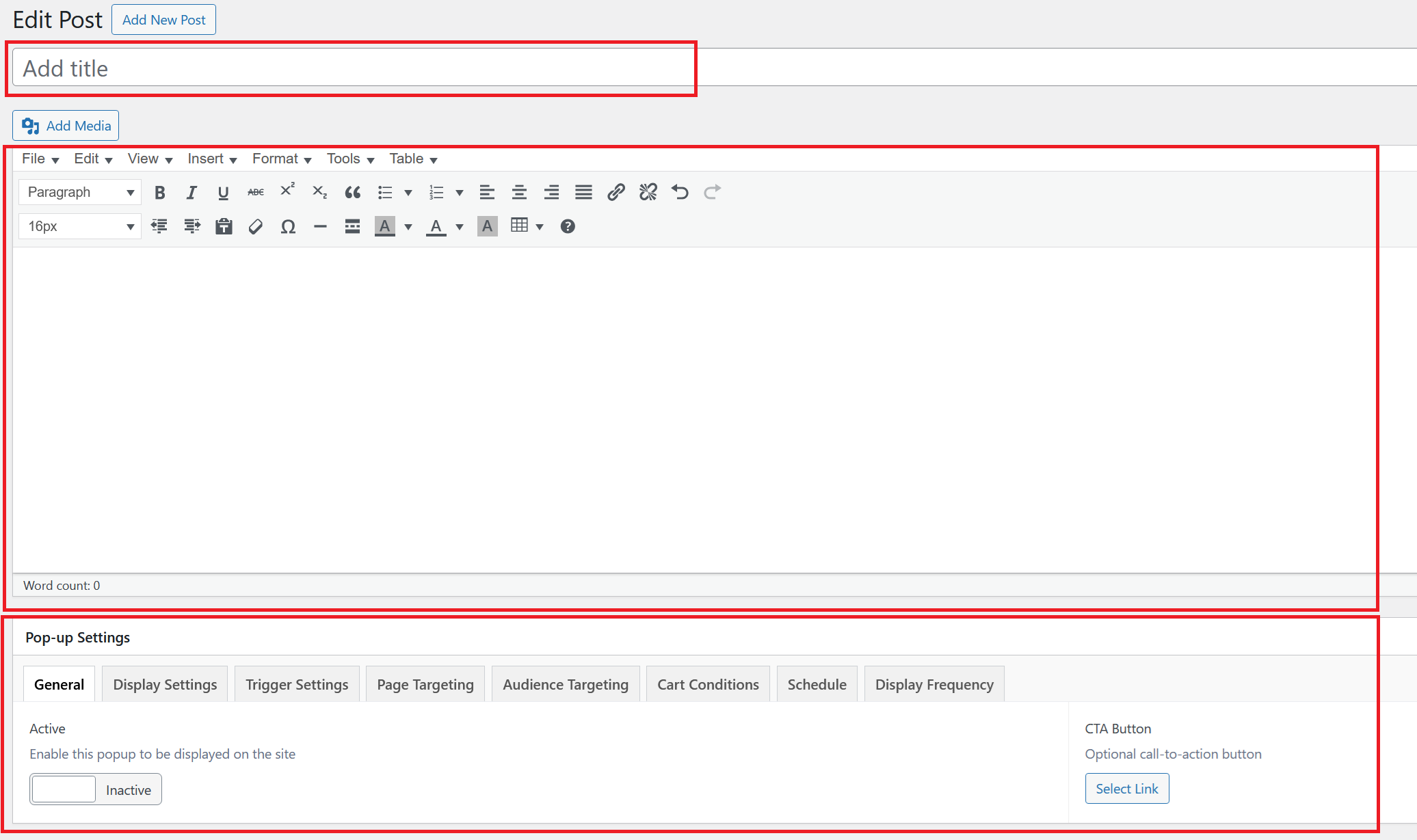Click the Pop-up Settings panel header
The image size is (1417, 840).
tap(715, 637)
